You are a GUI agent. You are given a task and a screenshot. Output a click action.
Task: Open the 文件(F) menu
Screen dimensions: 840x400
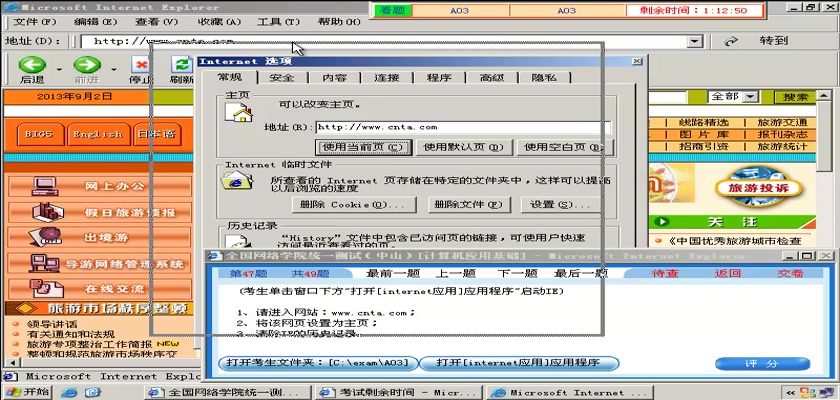pyautogui.click(x=35, y=22)
